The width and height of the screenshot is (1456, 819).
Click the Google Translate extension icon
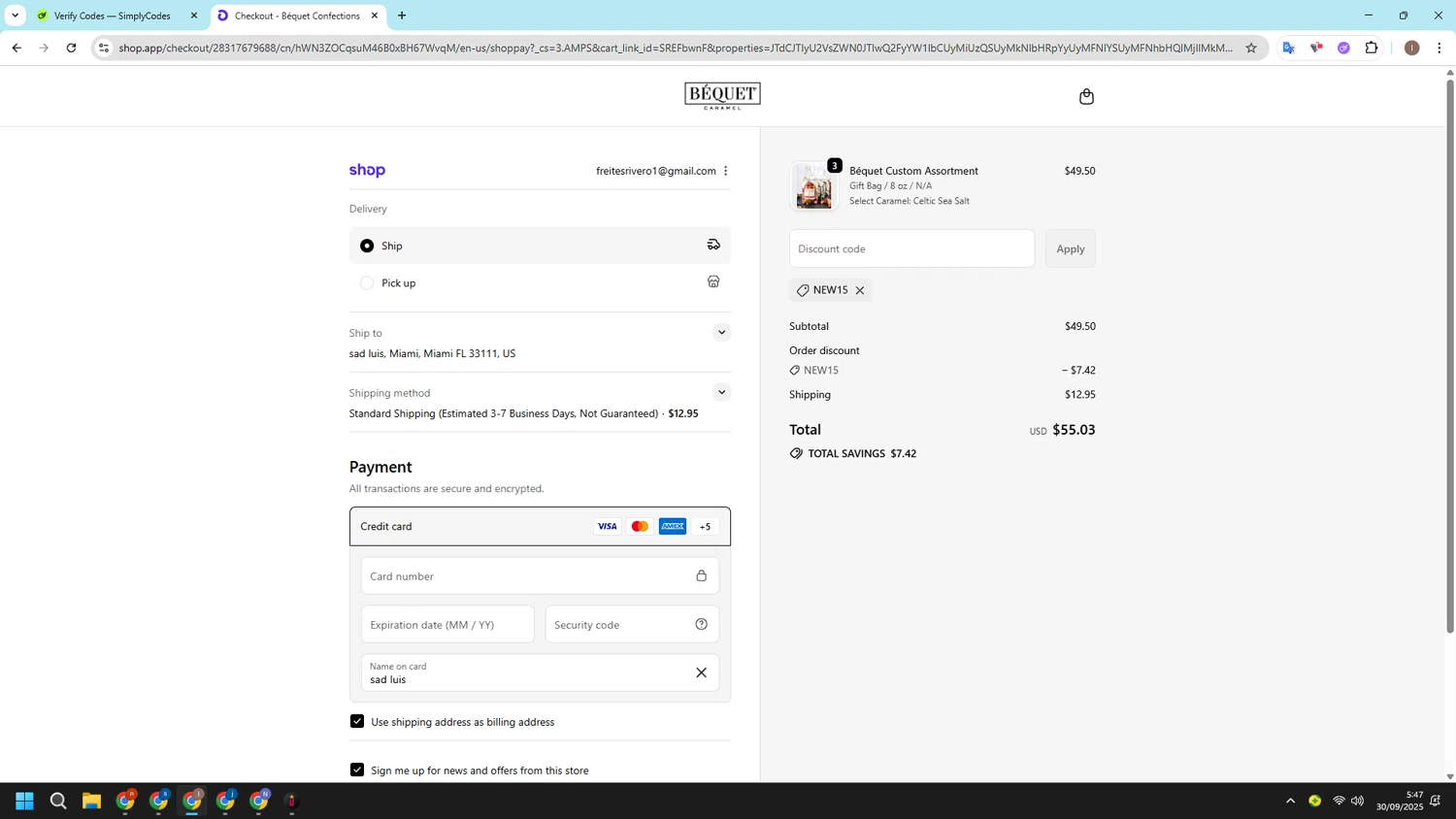click(1289, 48)
